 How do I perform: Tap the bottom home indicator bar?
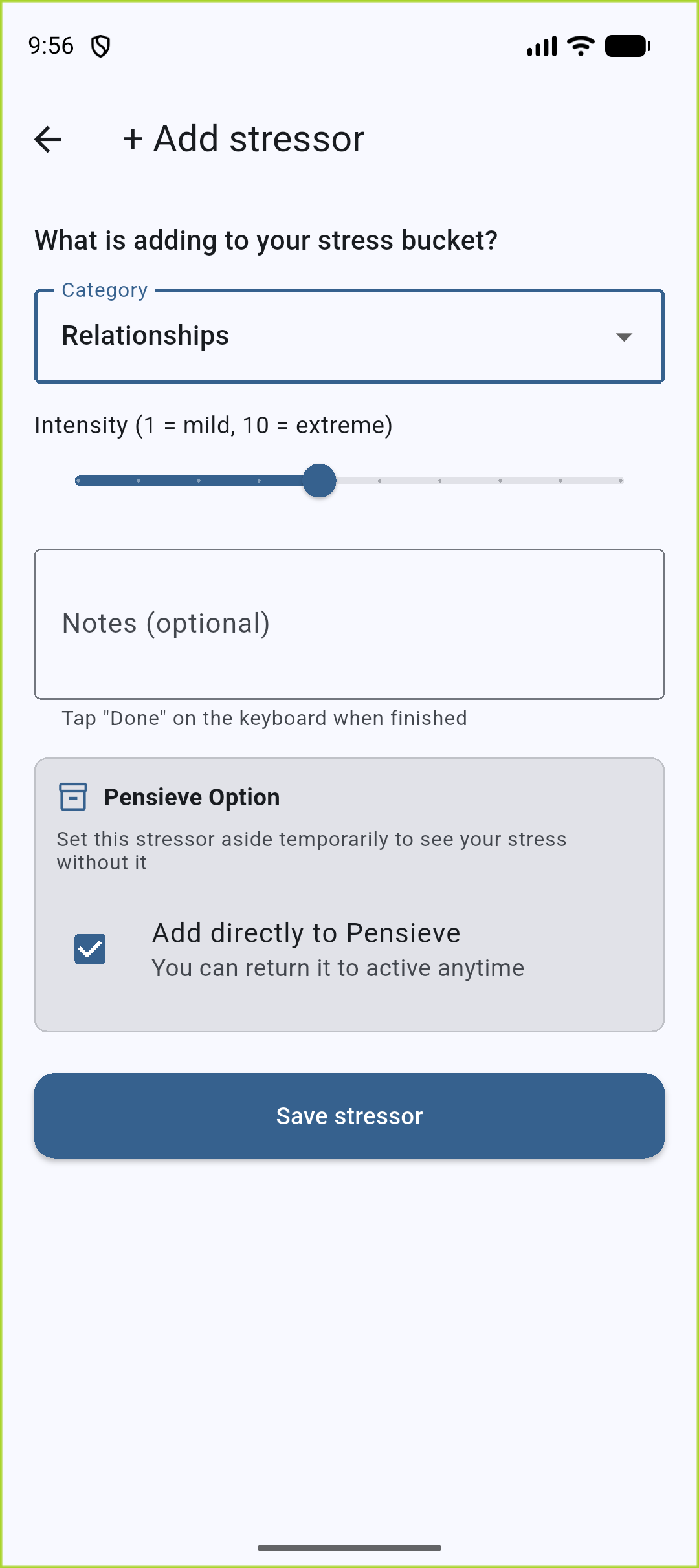click(x=349, y=1548)
